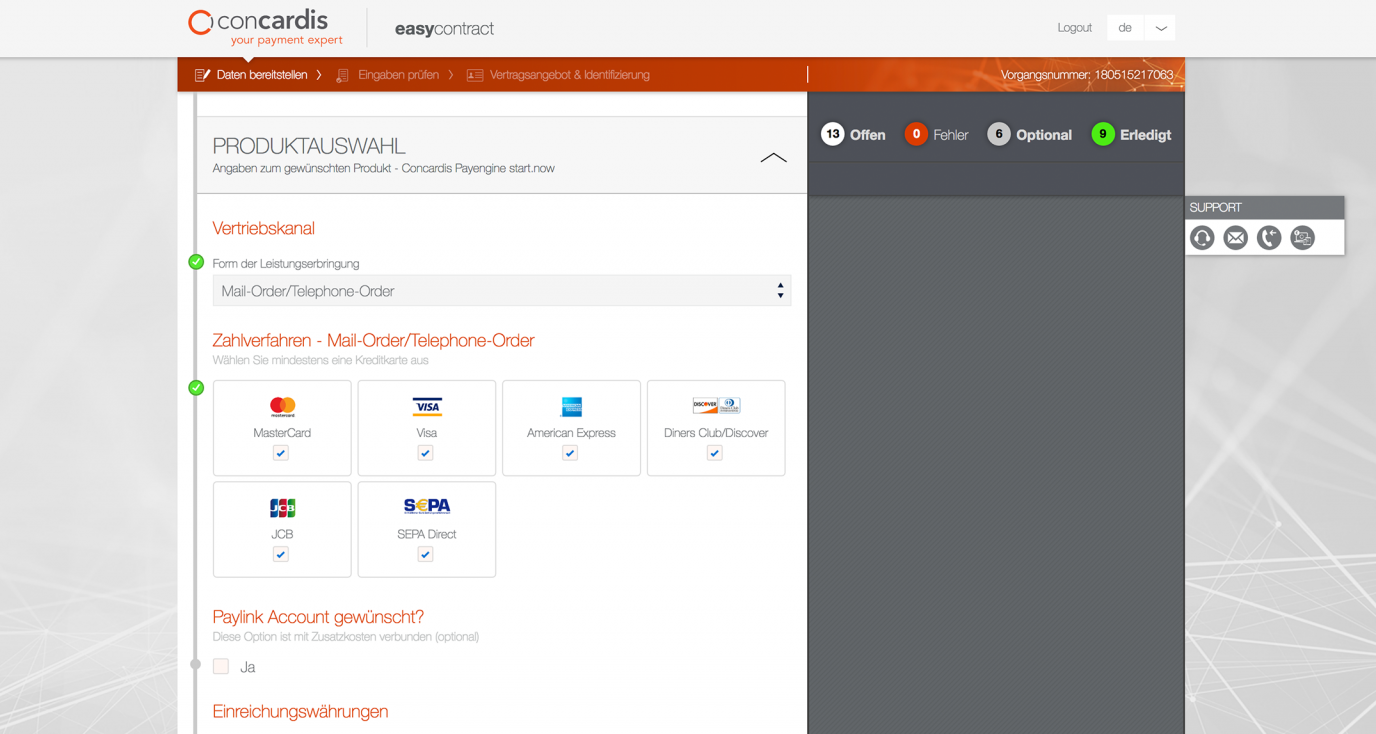Expand the language selector next to 'de'
The width and height of the screenshot is (1376, 734).
(1160, 27)
